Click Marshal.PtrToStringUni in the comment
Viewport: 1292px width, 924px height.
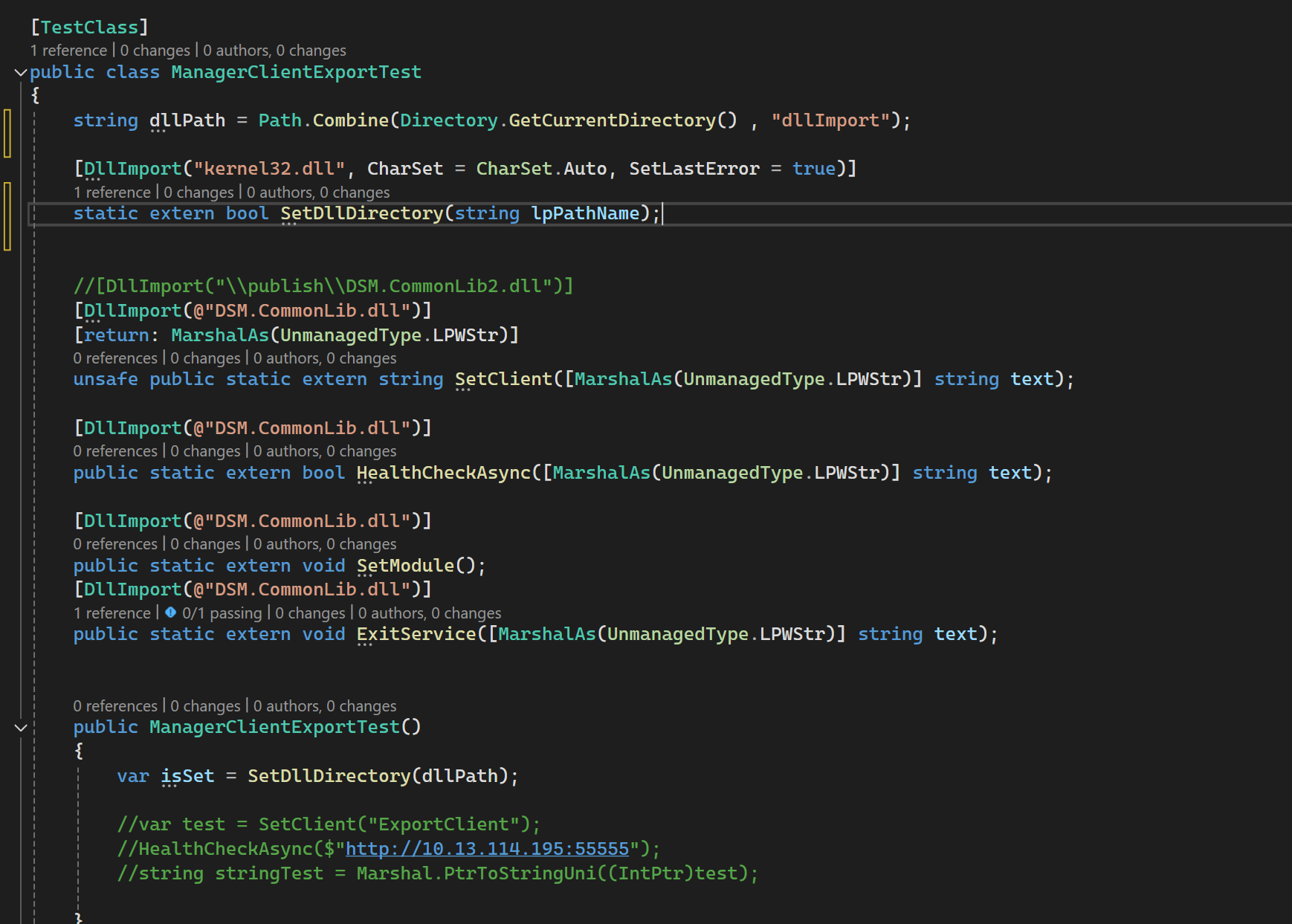[477, 873]
